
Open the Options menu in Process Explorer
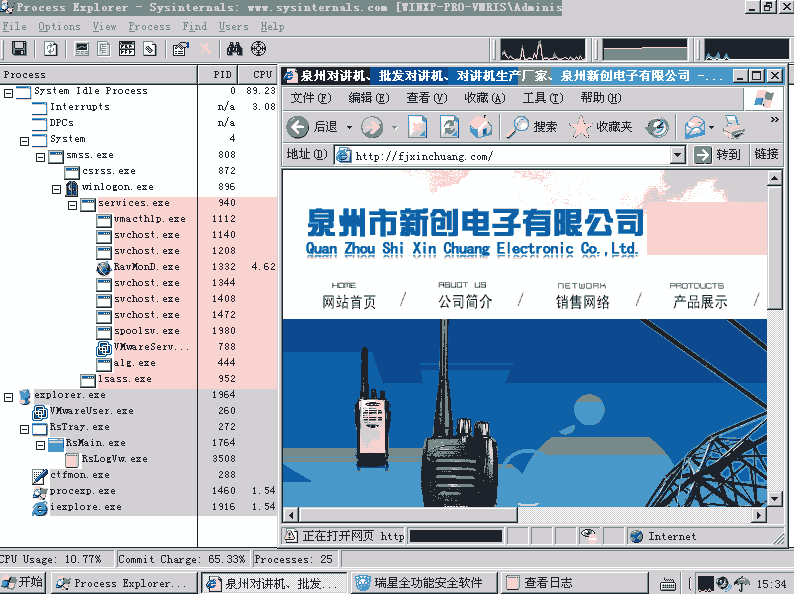pyautogui.click(x=59, y=26)
